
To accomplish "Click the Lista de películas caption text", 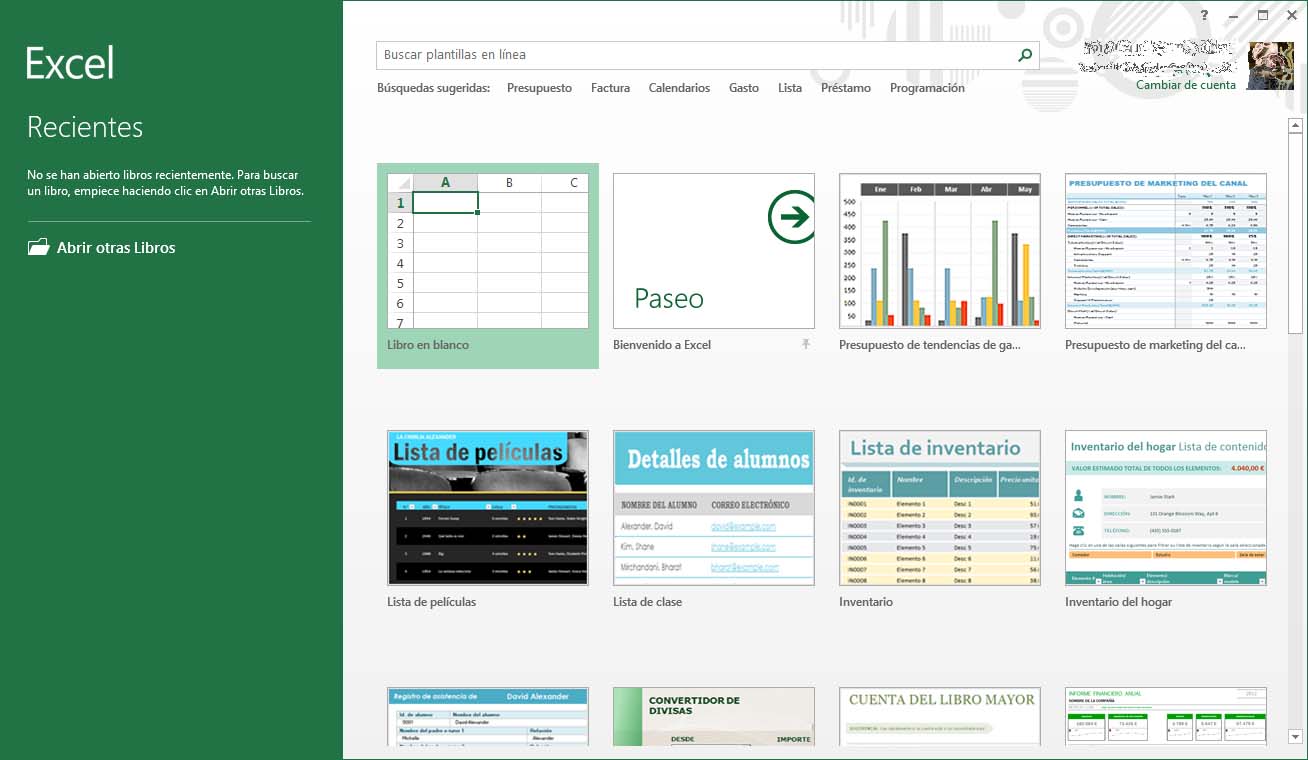I will [x=432, y=602].
